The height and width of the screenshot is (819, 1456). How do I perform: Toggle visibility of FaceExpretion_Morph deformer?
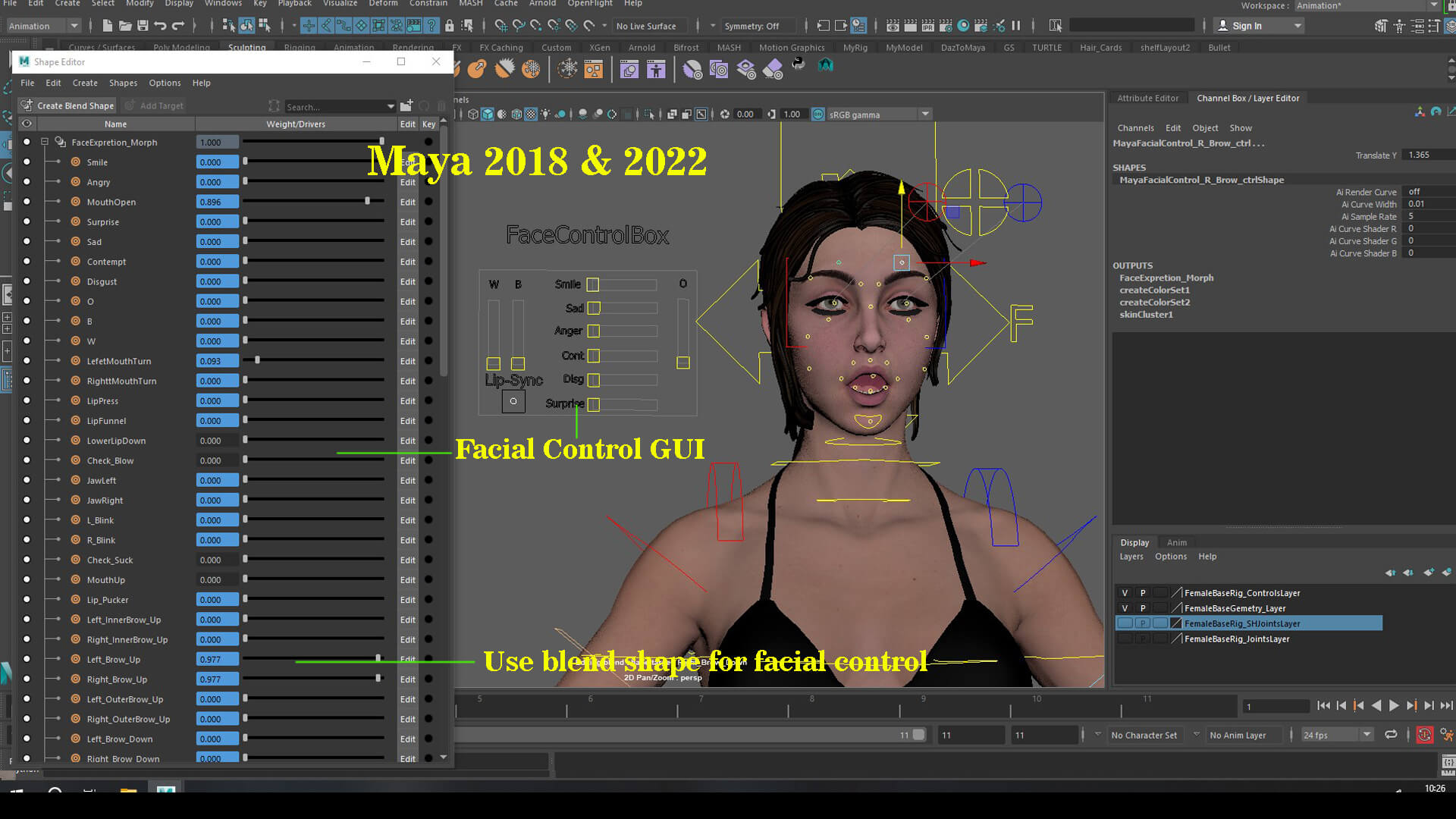click(27, 142)
